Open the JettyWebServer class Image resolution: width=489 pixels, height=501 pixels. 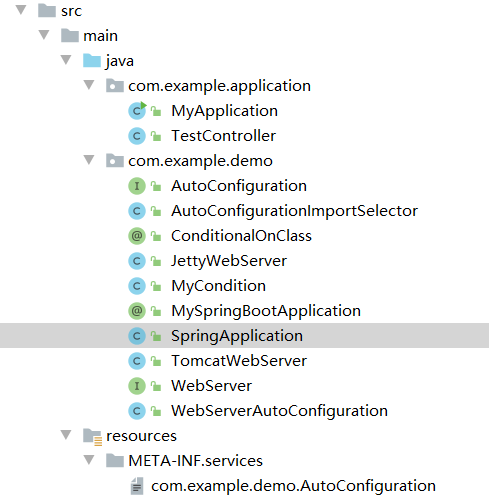click(x=229, y=261)
